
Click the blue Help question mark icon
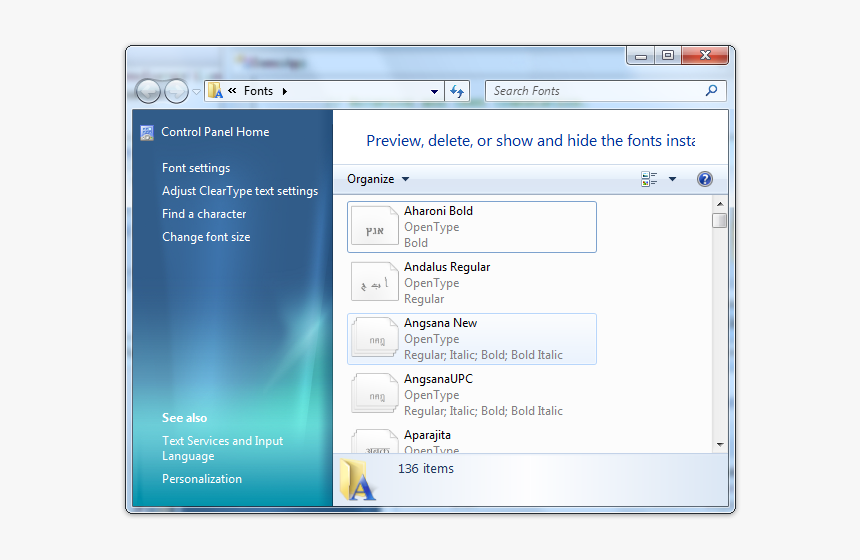tap(705, 179)
